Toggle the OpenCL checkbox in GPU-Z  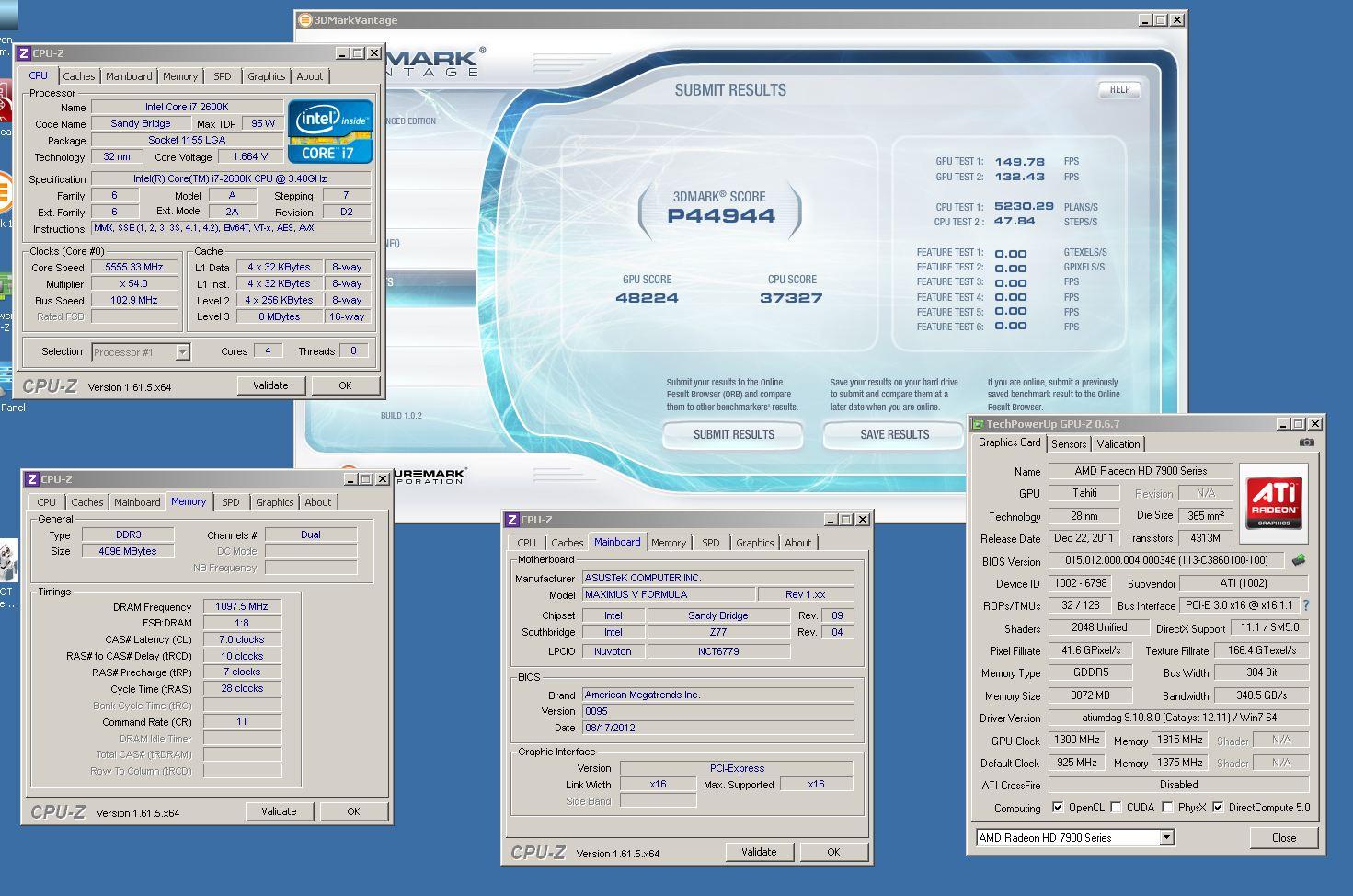tap(1058, 808)
